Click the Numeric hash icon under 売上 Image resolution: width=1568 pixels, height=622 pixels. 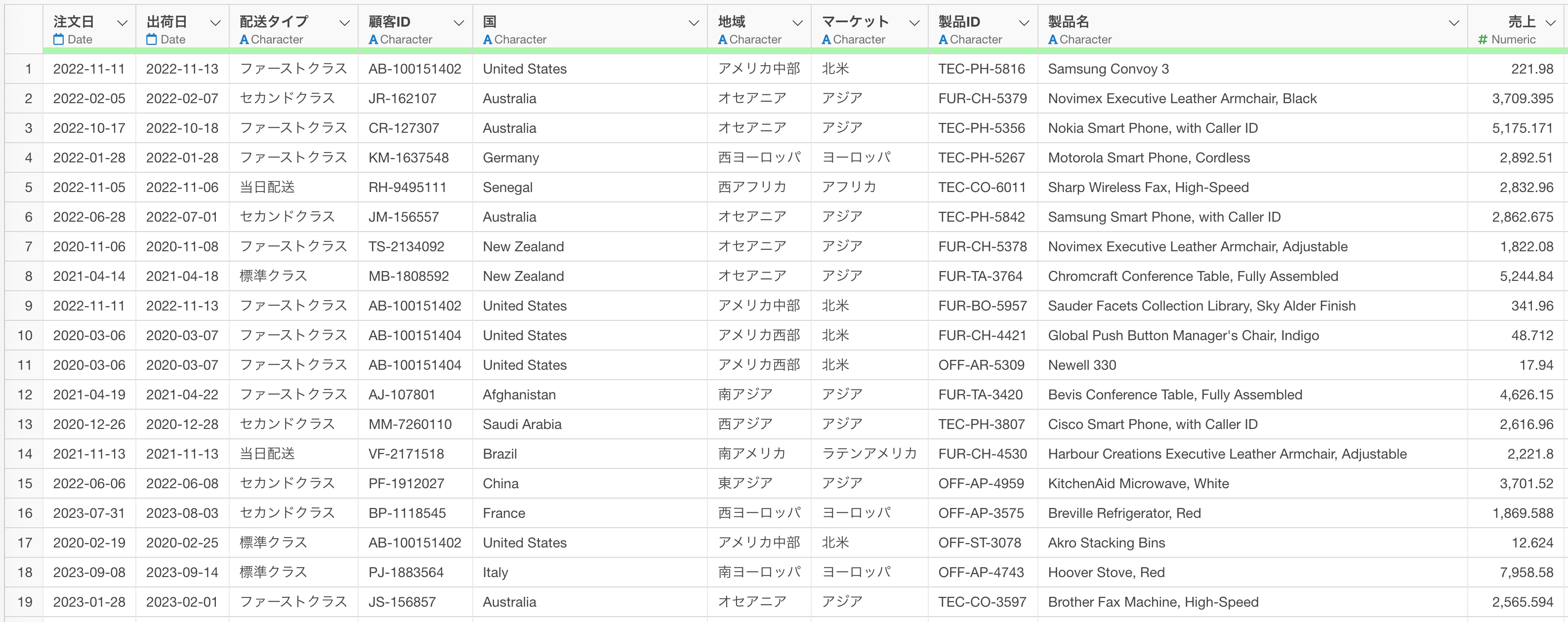click(1483, 39)
